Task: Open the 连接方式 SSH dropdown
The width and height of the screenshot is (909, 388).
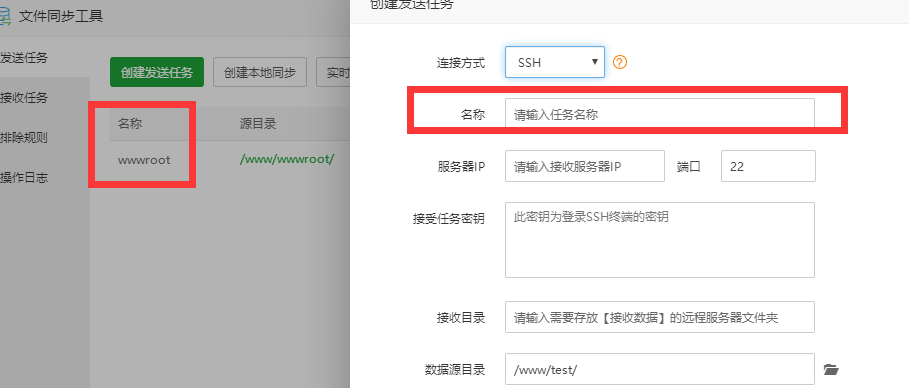Action: point(555,62)
